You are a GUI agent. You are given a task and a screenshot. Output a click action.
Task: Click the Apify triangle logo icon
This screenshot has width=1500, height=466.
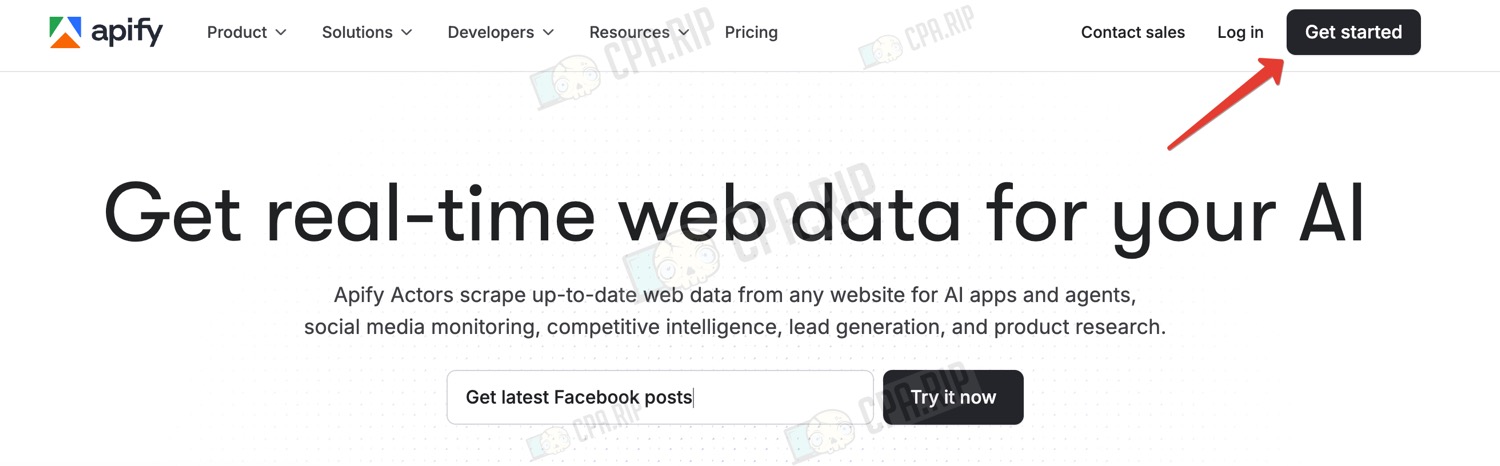tap(64, 32)
